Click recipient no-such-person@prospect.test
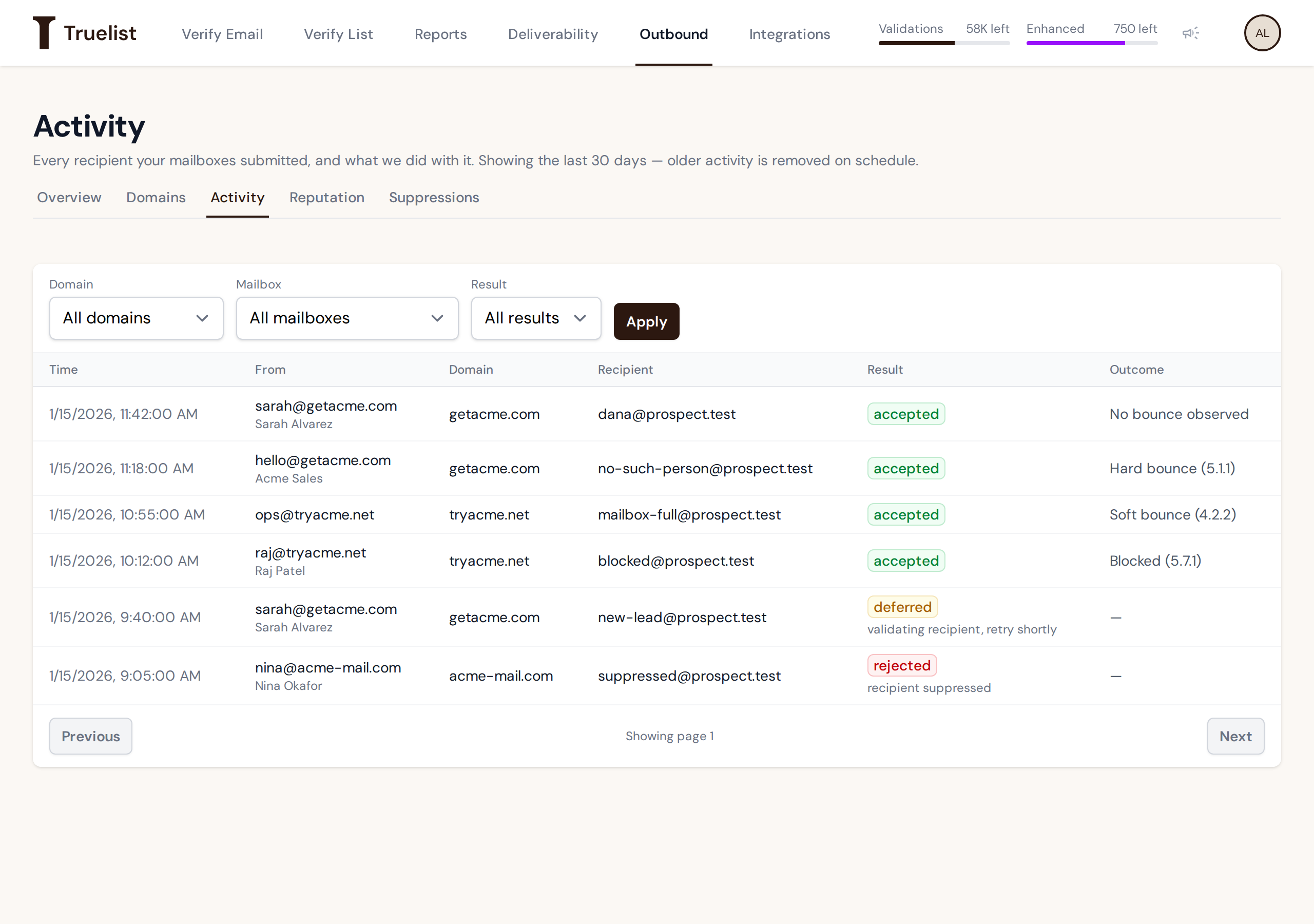The height and width of the screenshot is (924, 1314). click(705, 468)
